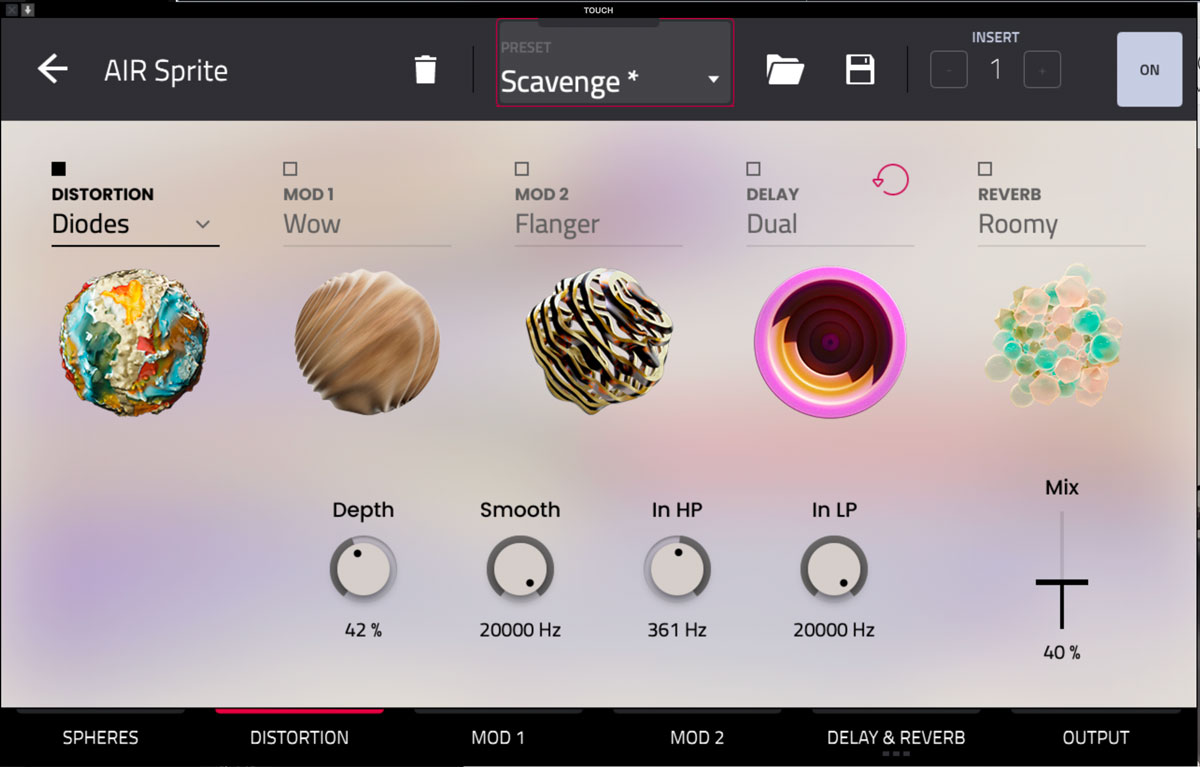Image resolution: width=1200 pixels, height=767 pixels.
Task: Click the AIR Sprite title text
Action: 166,71
